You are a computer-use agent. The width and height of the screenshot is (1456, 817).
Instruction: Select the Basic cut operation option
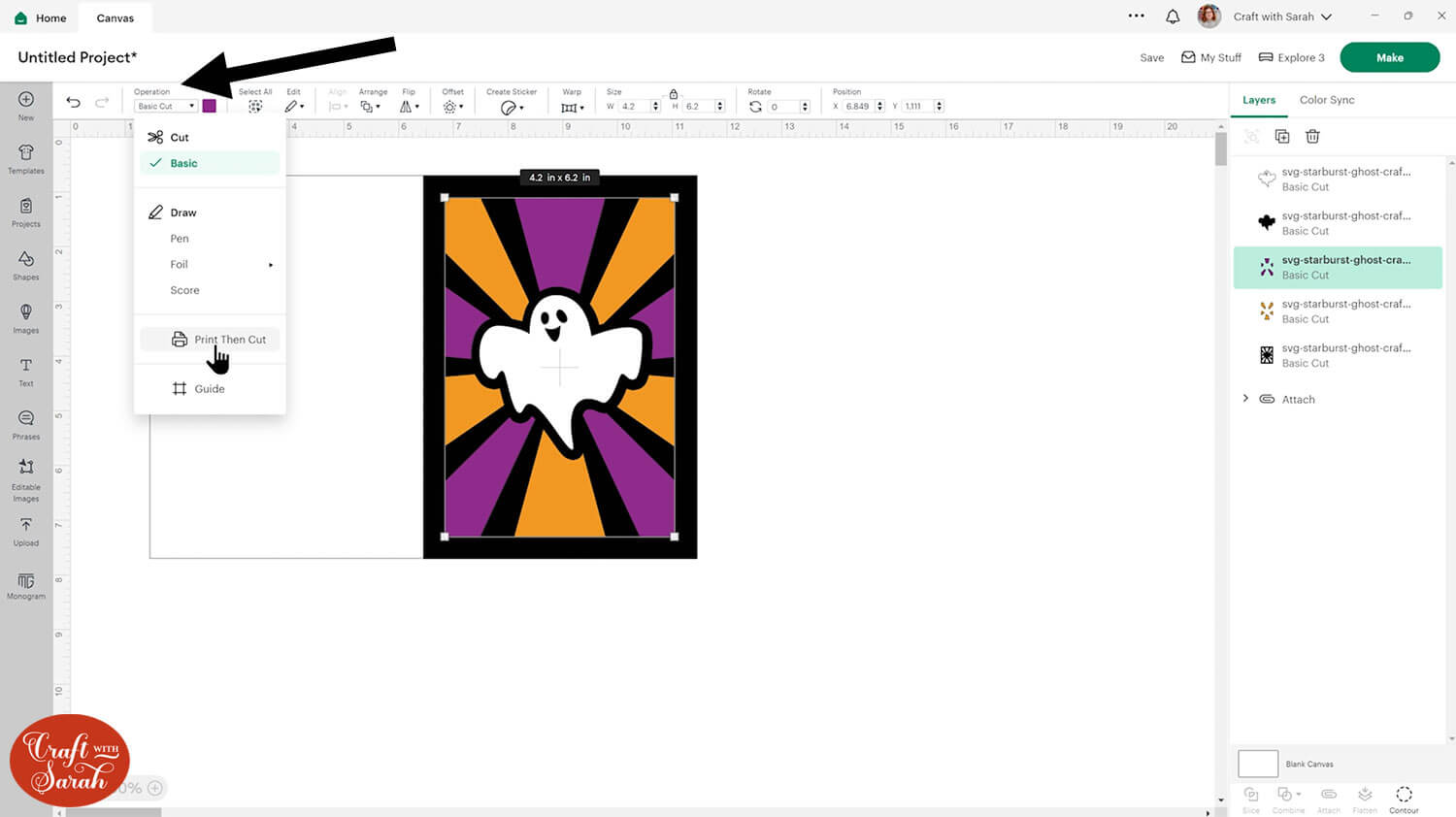(183, 163)
